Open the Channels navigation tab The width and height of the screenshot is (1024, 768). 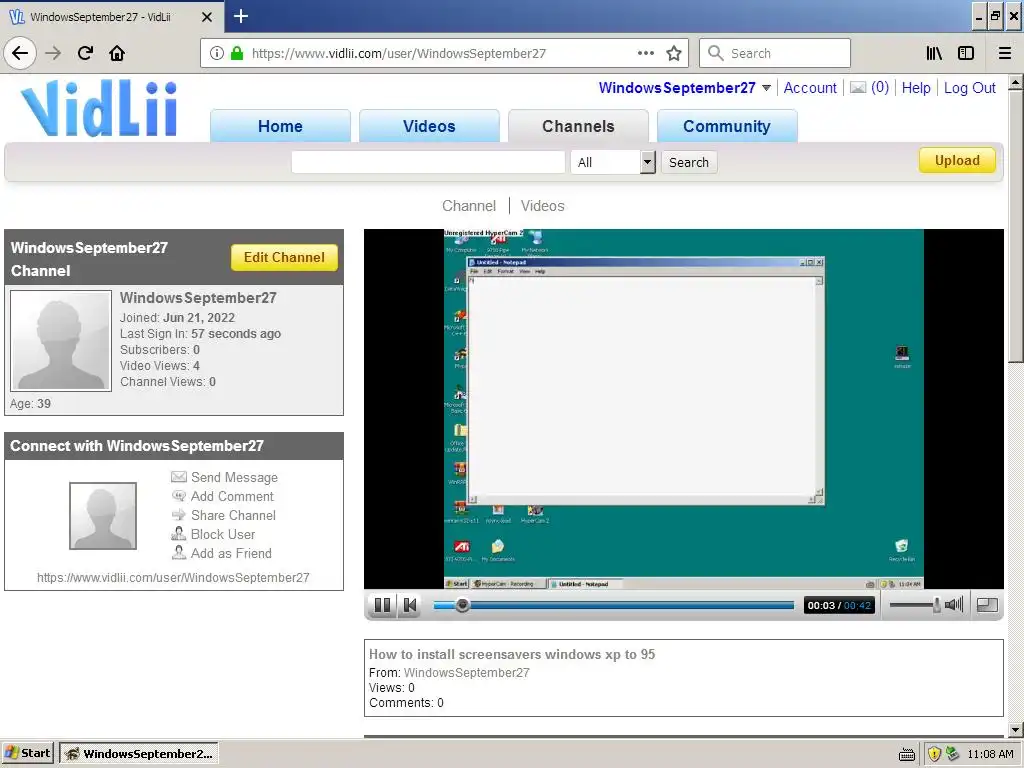click(x=578, y=126)
